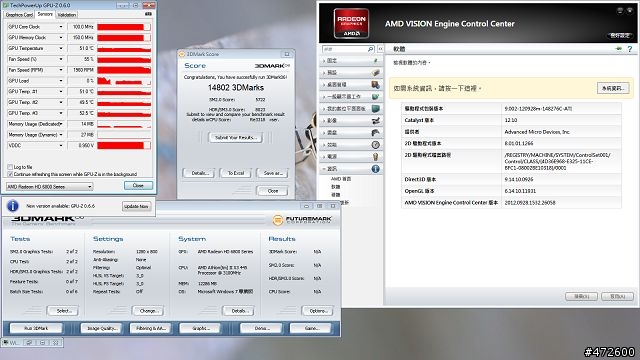The image size is (640, 360).
Task: Open GPU Core Clock sensor dropdown
Action: (x=61, y=27)
